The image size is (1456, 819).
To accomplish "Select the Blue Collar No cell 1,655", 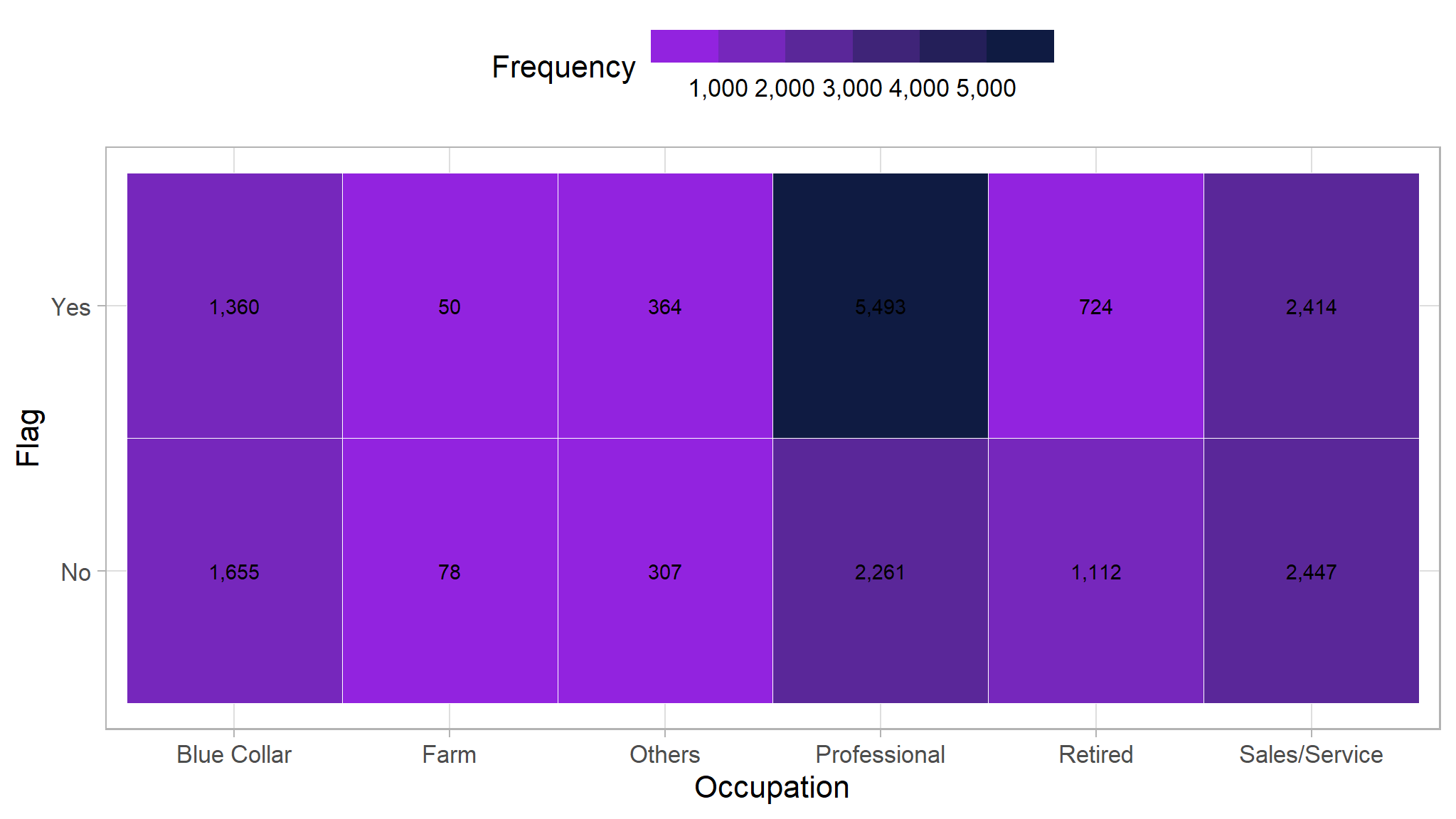I will 234,571.
